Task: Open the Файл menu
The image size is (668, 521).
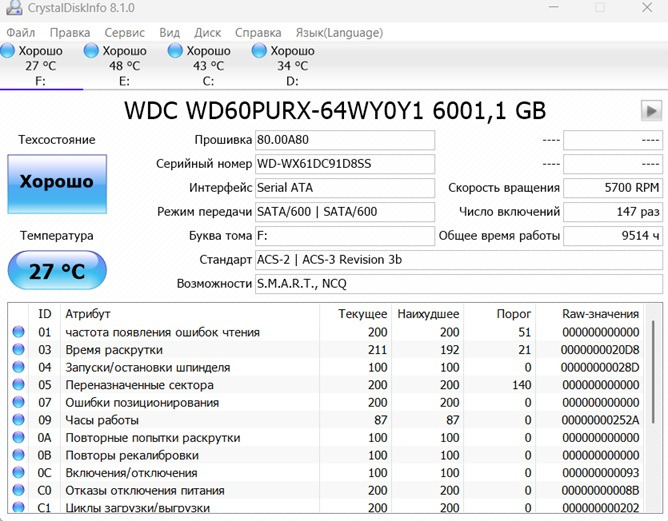Action: click(20, 32)
